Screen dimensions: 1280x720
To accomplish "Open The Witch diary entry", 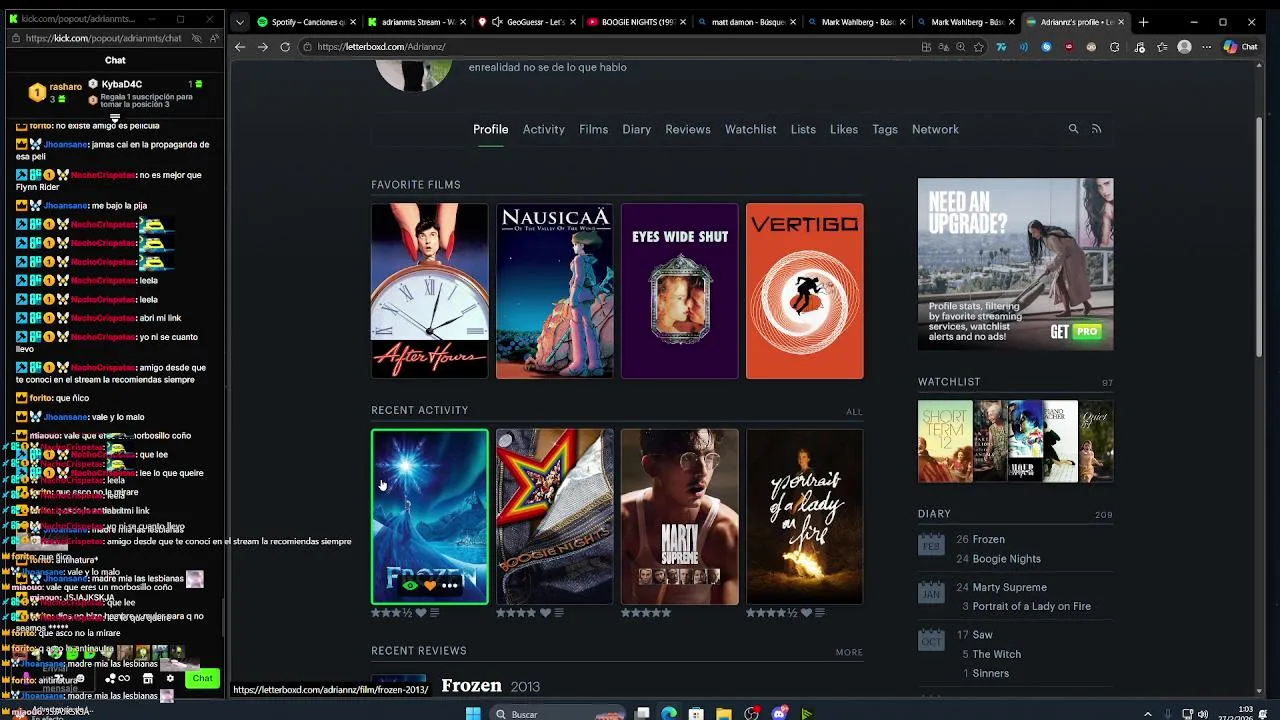I will pyautogui.click(x=996, y=654).
